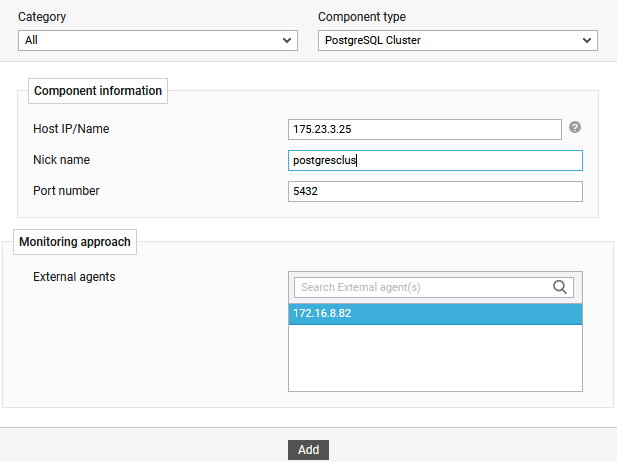Open the Category dropdown showing All
This screenshot has width=617, height=462.
coord(157,41)
